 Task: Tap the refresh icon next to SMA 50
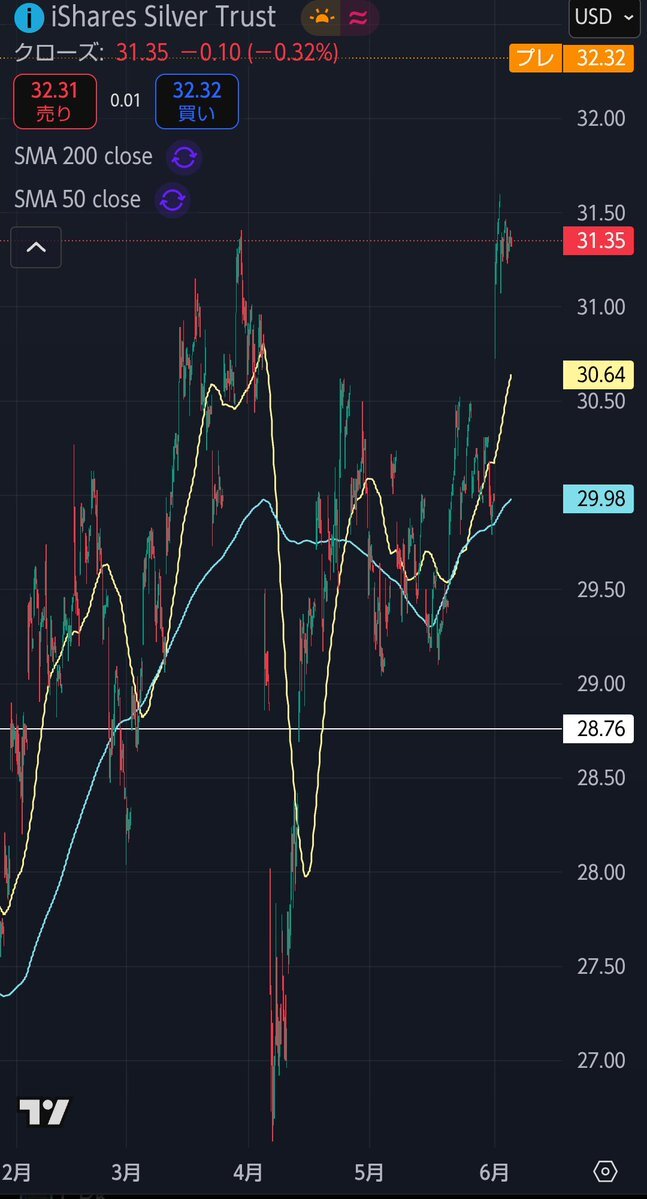pyautogui.click(x=172, y=200)
